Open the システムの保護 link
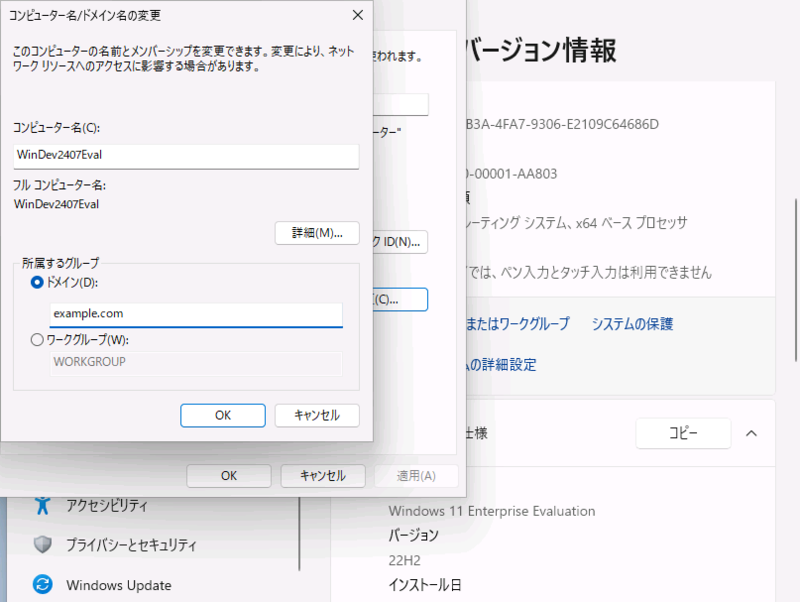Viewport: 800px width, 602px height. [x=632, y=324]
